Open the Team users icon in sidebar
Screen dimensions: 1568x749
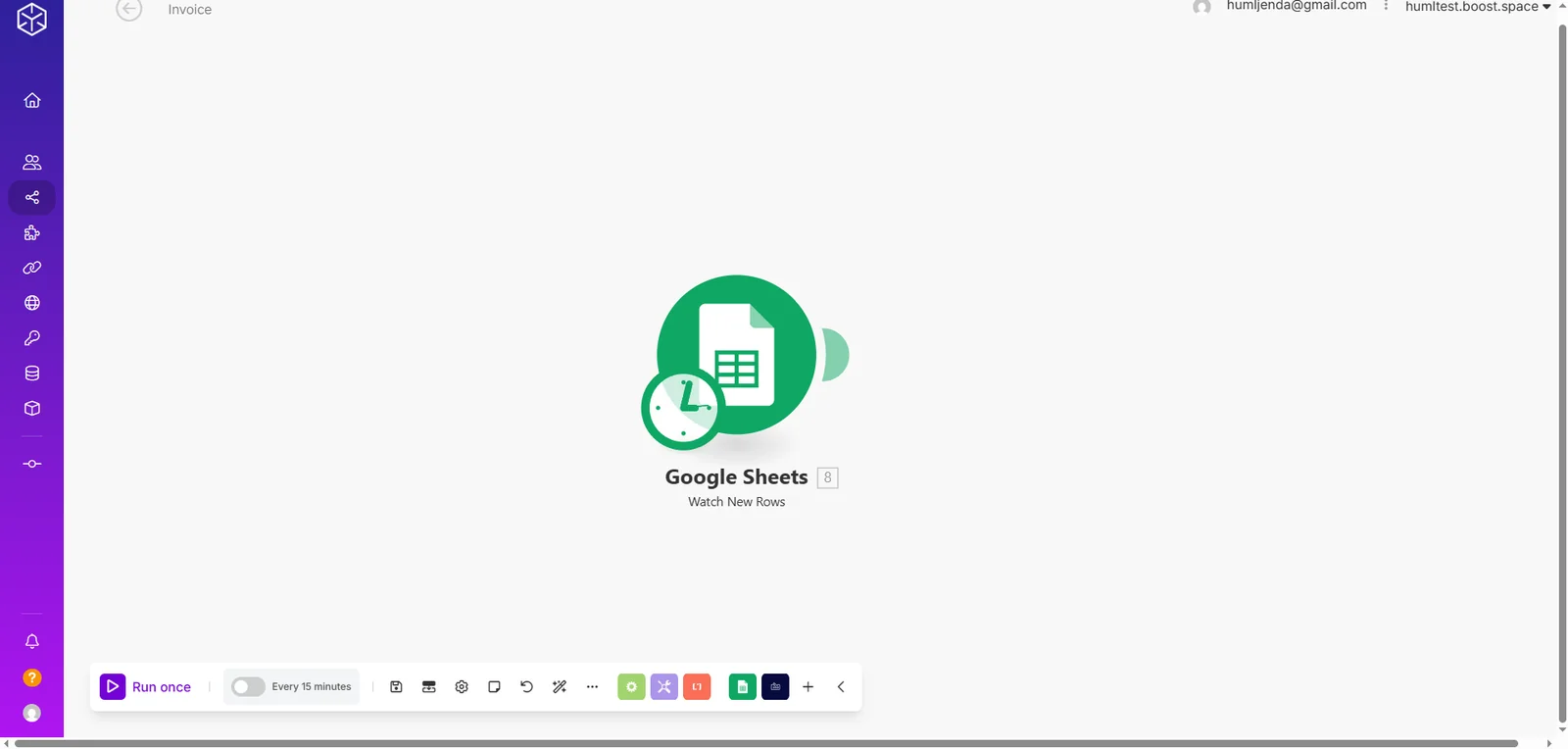pos(32,162)
